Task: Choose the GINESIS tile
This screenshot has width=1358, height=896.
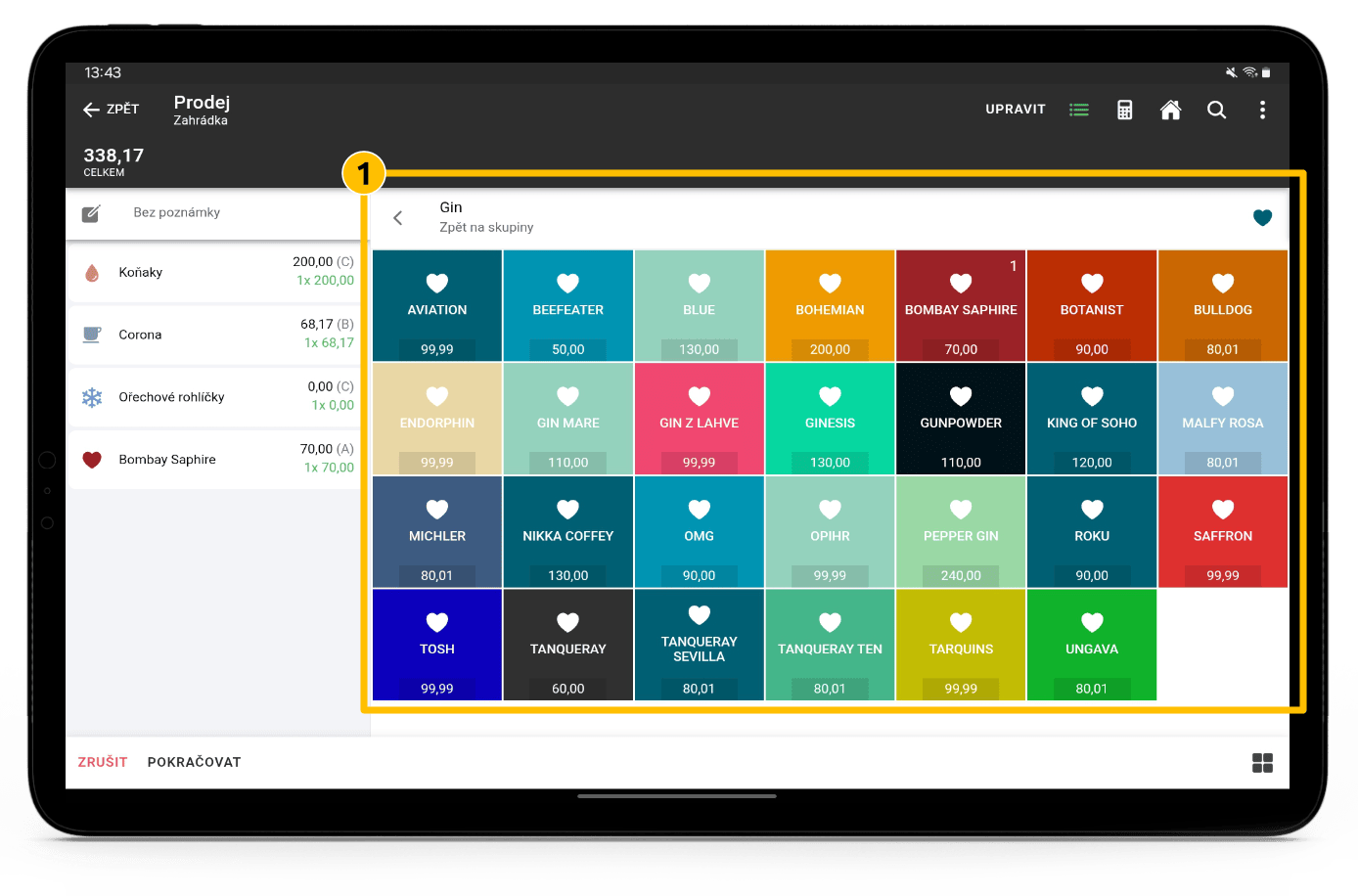Action: tap(831, 420)
